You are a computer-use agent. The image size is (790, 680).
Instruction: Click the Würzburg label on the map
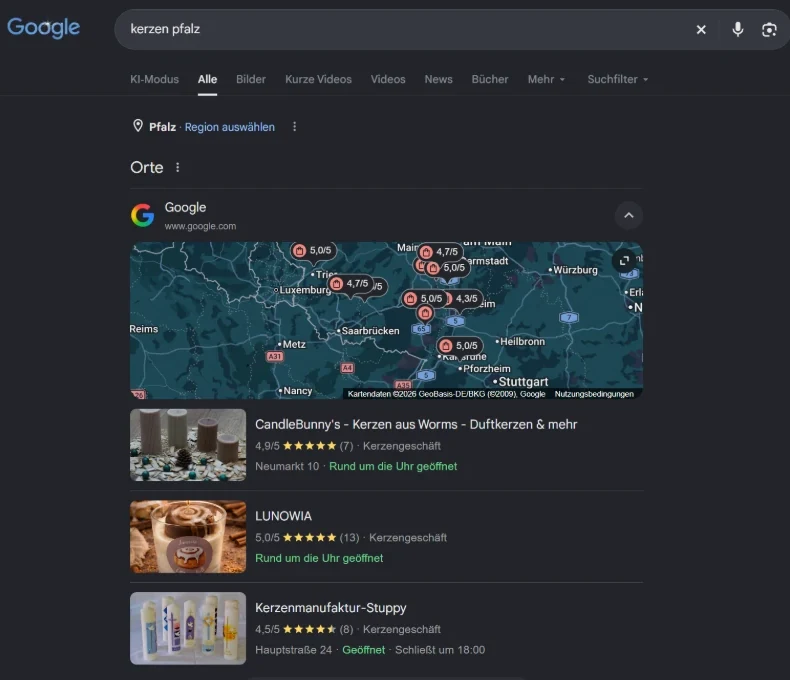[574, 270]
